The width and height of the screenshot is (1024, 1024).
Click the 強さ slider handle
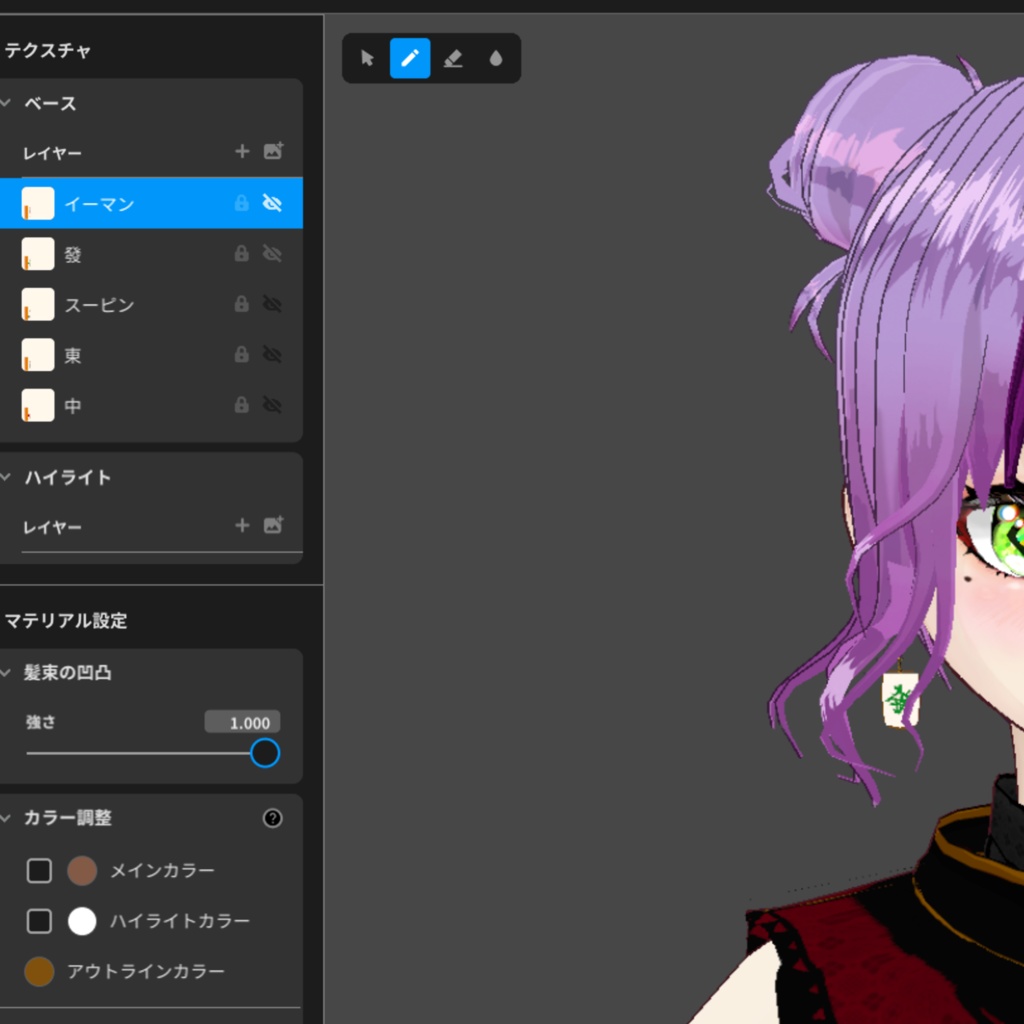click(x=264, y=753)
